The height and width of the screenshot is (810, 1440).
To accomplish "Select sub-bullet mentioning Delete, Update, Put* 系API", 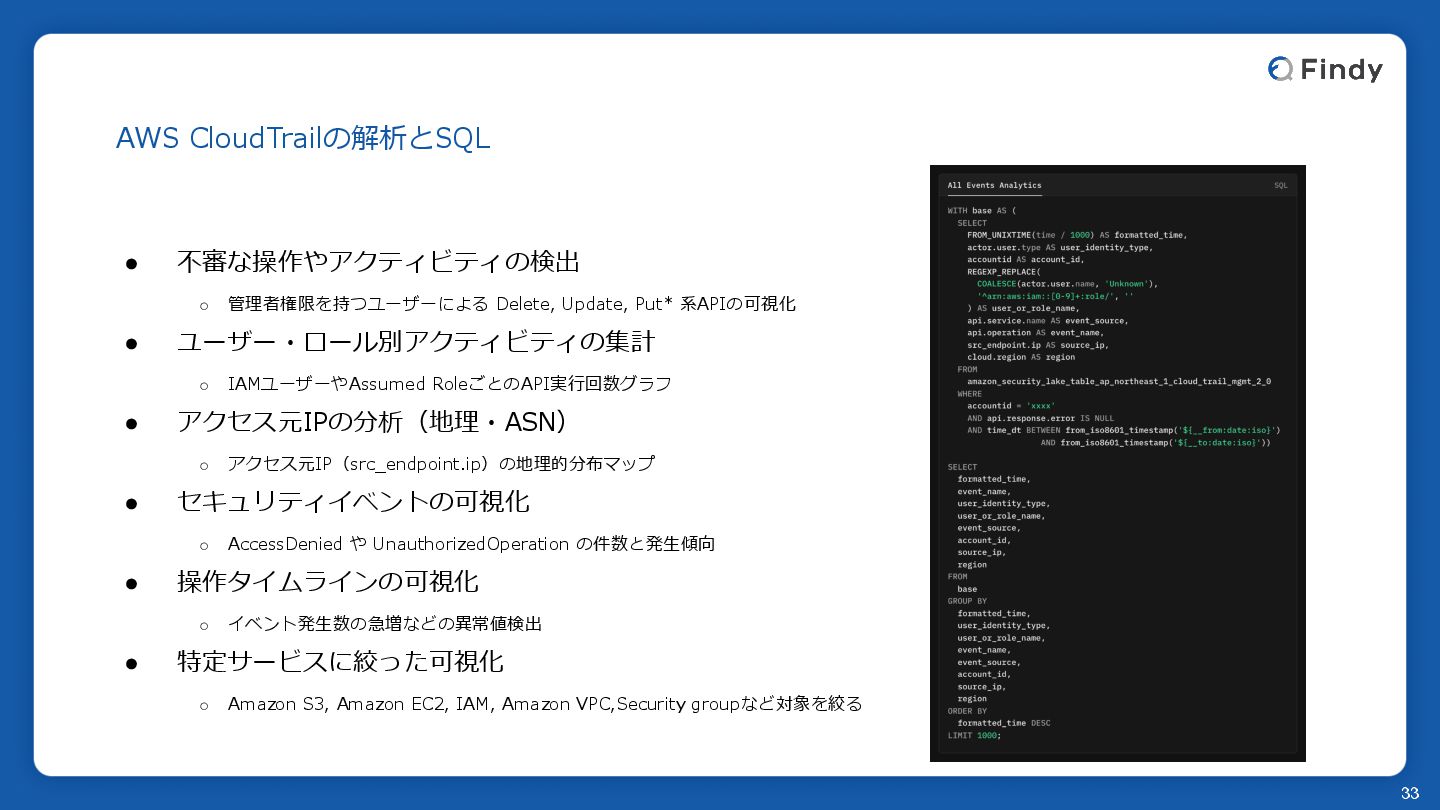I will coord(512,304).
